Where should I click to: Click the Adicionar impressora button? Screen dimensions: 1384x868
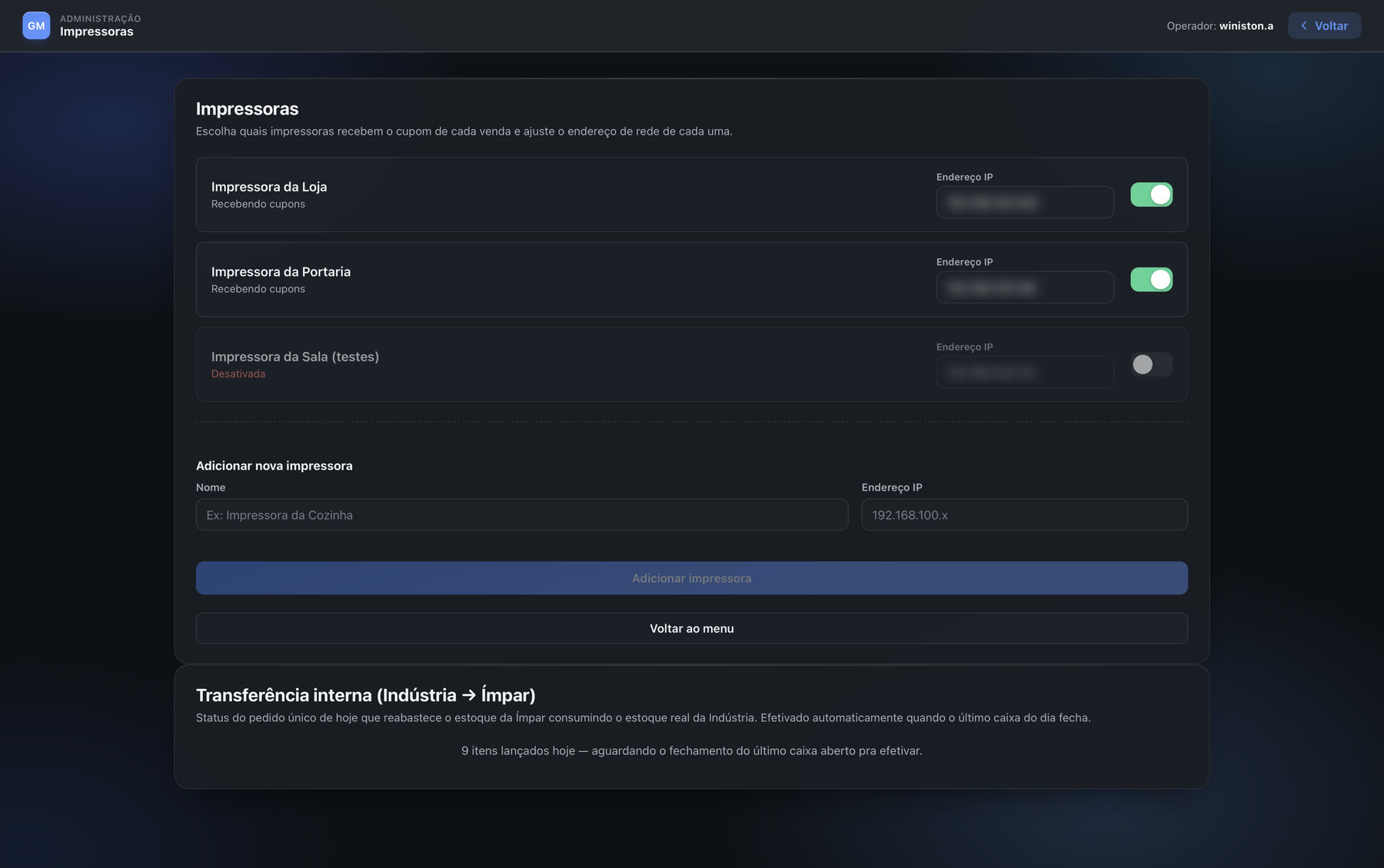point(692,578)
